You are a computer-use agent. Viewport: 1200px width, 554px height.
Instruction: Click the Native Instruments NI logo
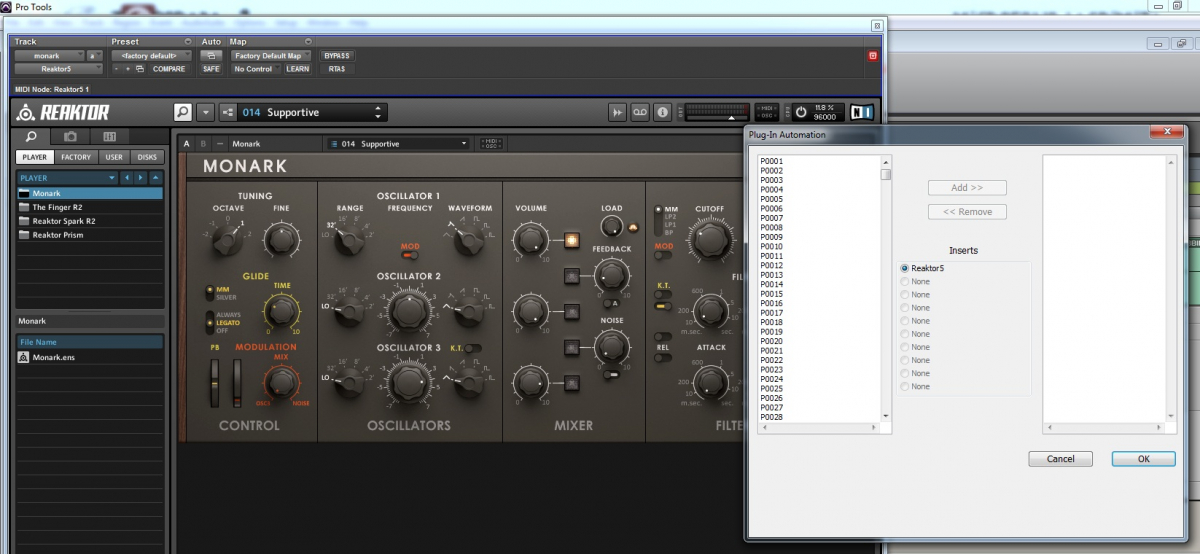pos(862,113)
